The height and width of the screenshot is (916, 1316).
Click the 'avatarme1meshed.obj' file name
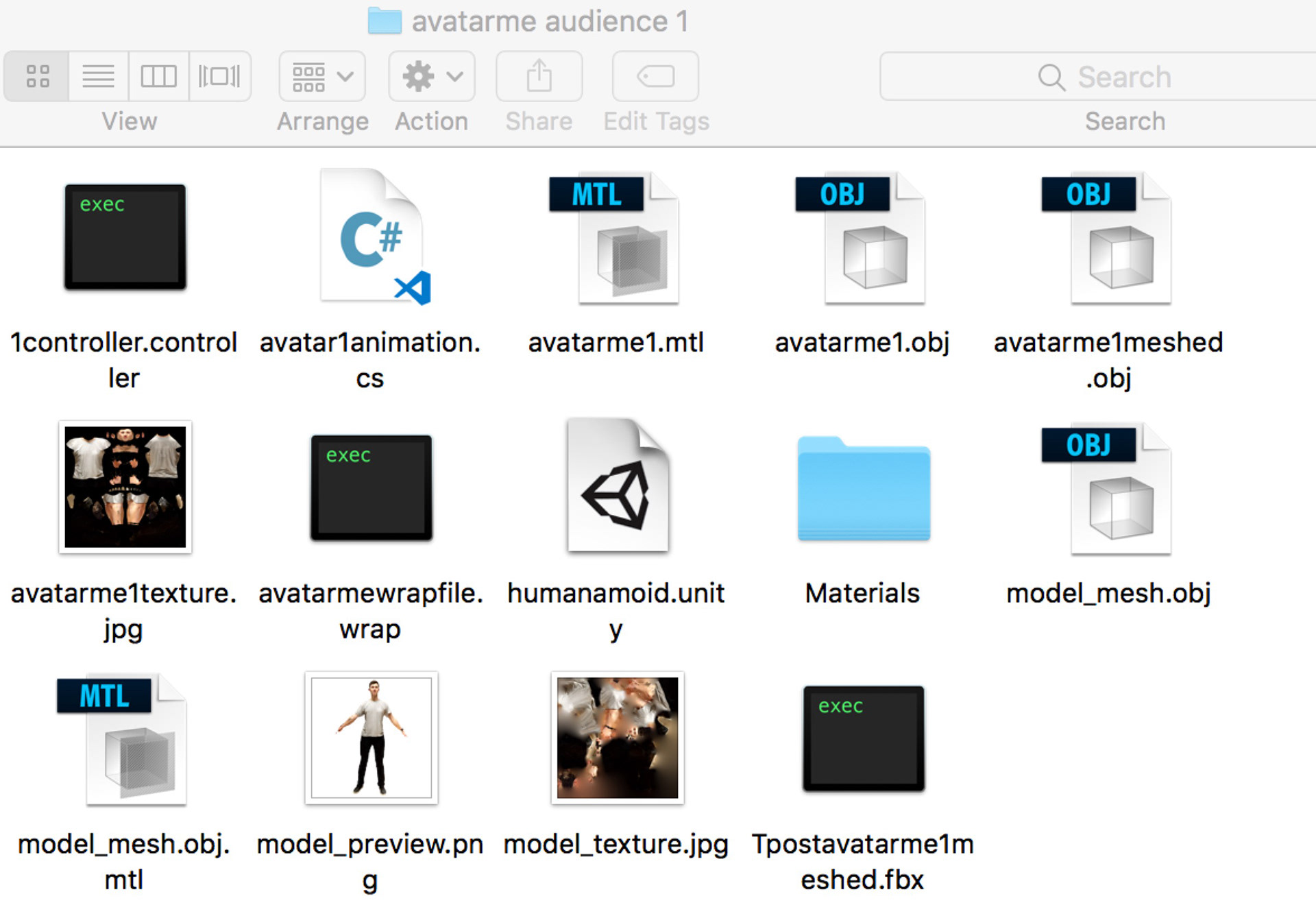[1108, 360]
